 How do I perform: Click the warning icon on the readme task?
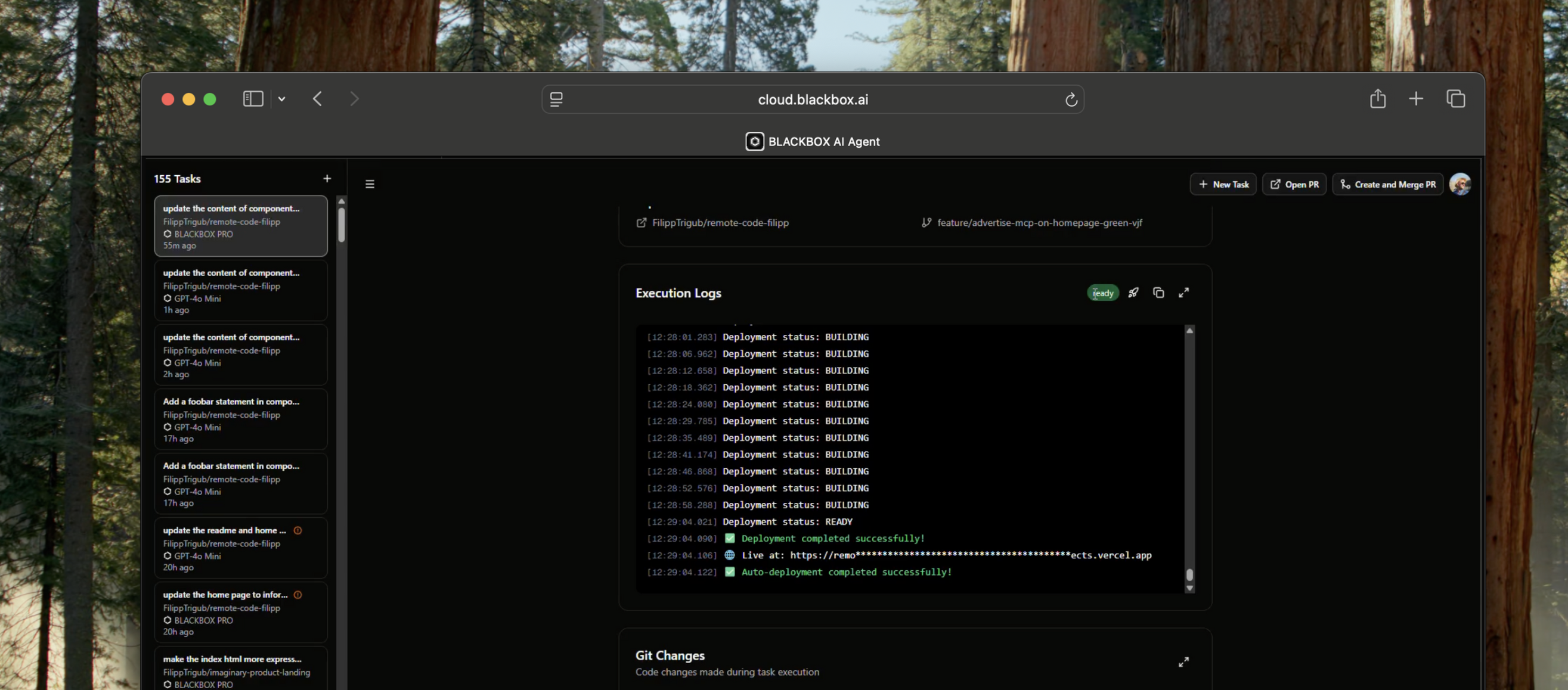pos(298,530)
